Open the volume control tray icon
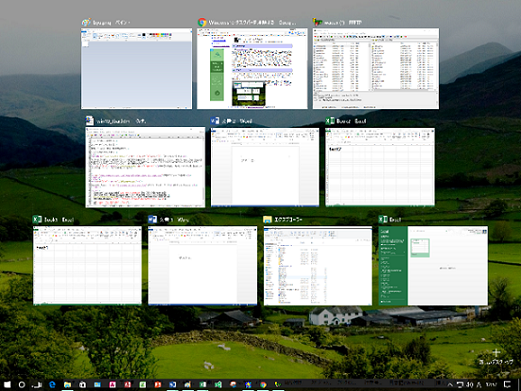 pos(470,385)
